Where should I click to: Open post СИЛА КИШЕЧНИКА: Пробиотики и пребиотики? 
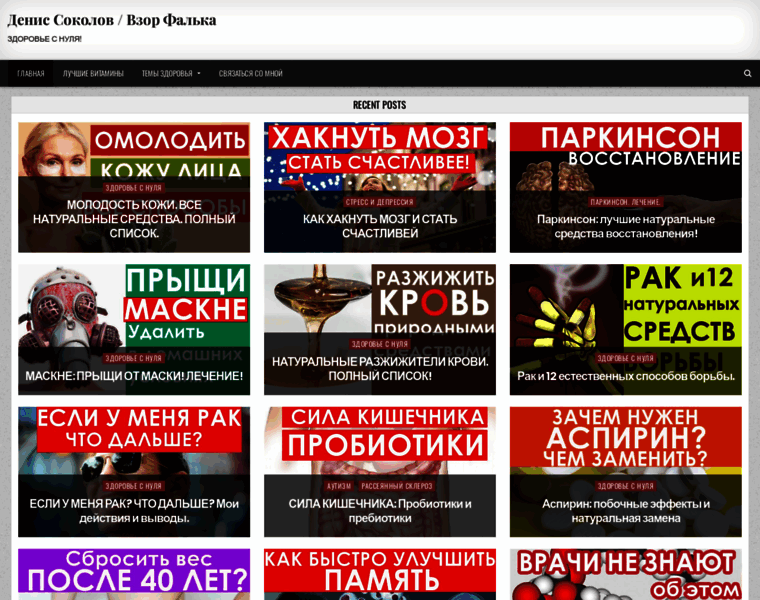pyautogui.click(x=380, y=511)
